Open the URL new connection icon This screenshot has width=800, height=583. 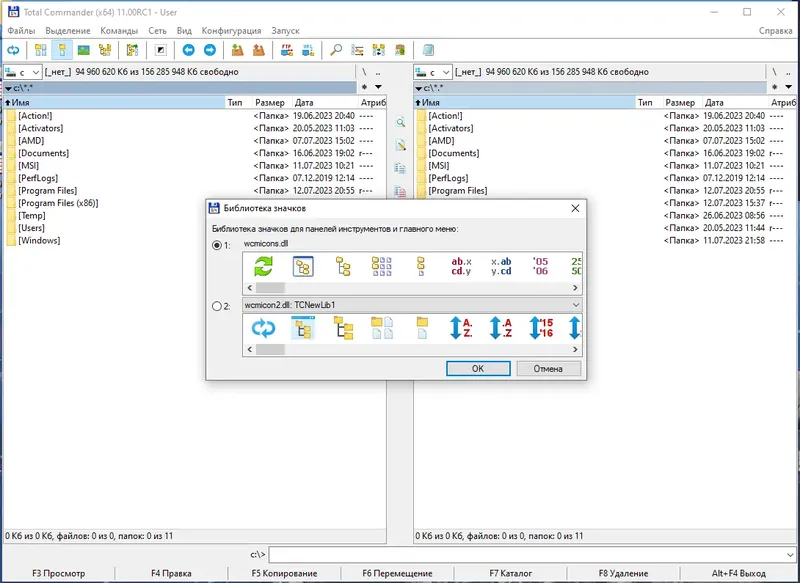[x=308, y=50]
